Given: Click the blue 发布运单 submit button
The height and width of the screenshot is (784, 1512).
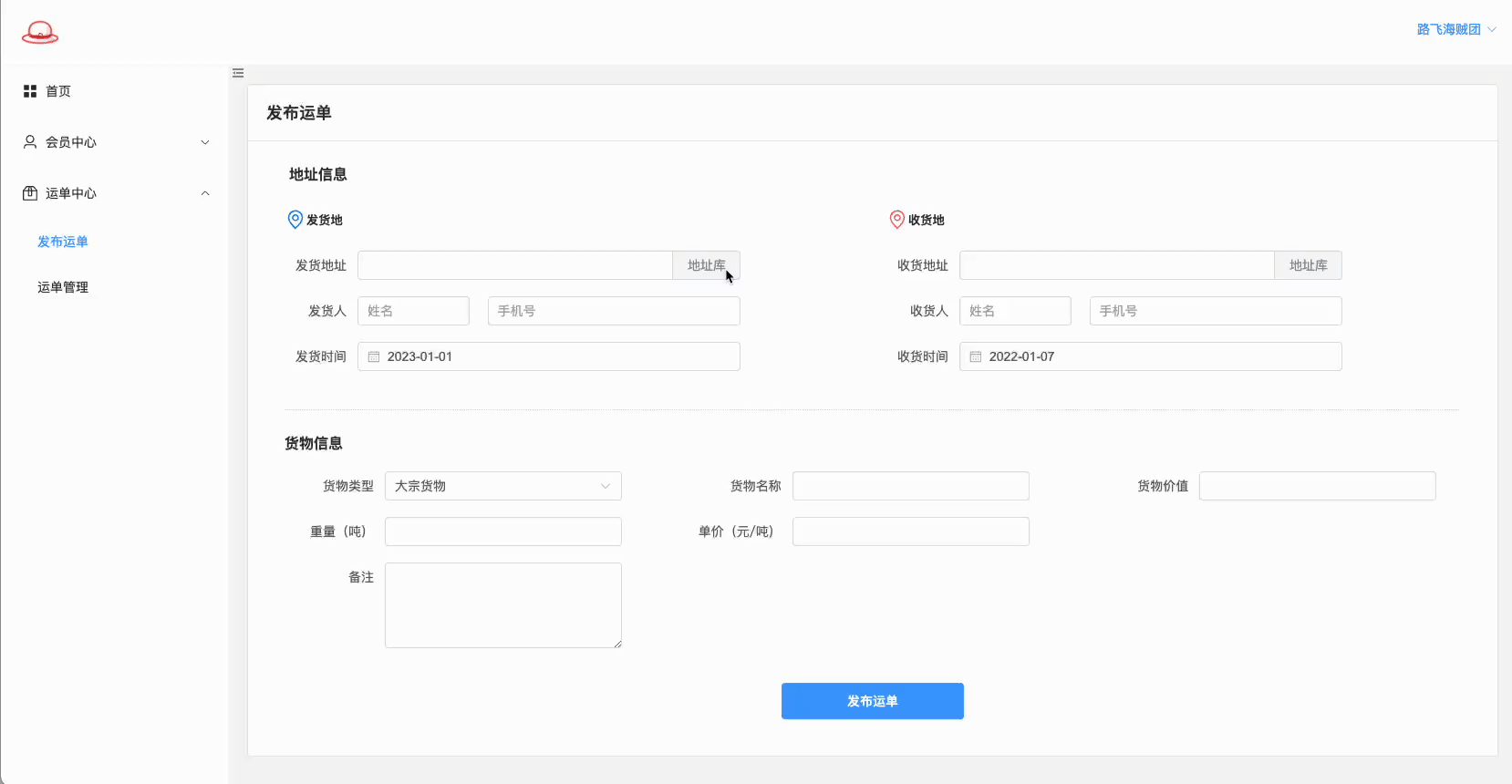Looking at the screenshot, I should 872,701.
